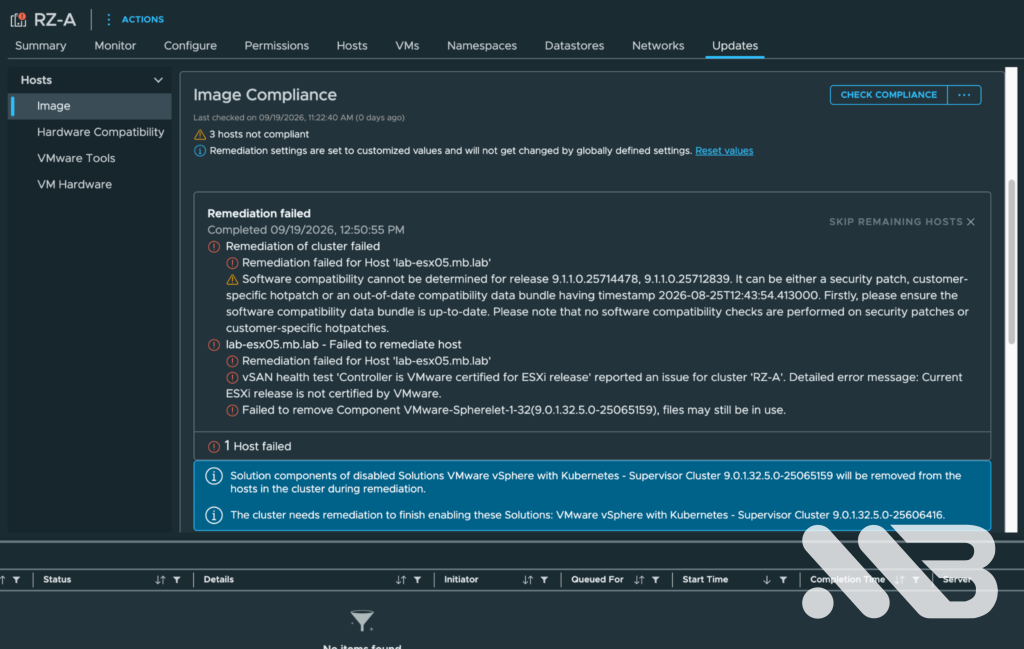View the Datastores tab
1024x649 pixels.
click(x=574, y=46)
